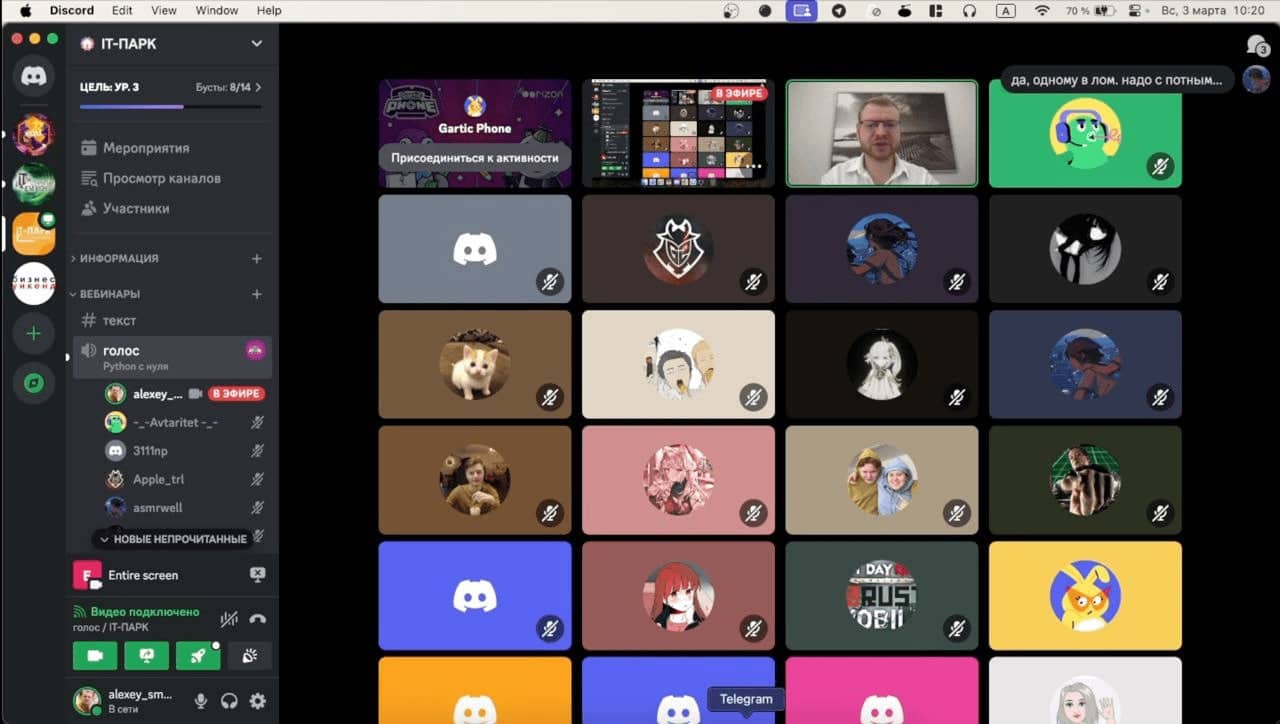The height and width of the screenshot is (724, 1280).
Task: Open the soundboard button
Action: [x=249, y=656]
